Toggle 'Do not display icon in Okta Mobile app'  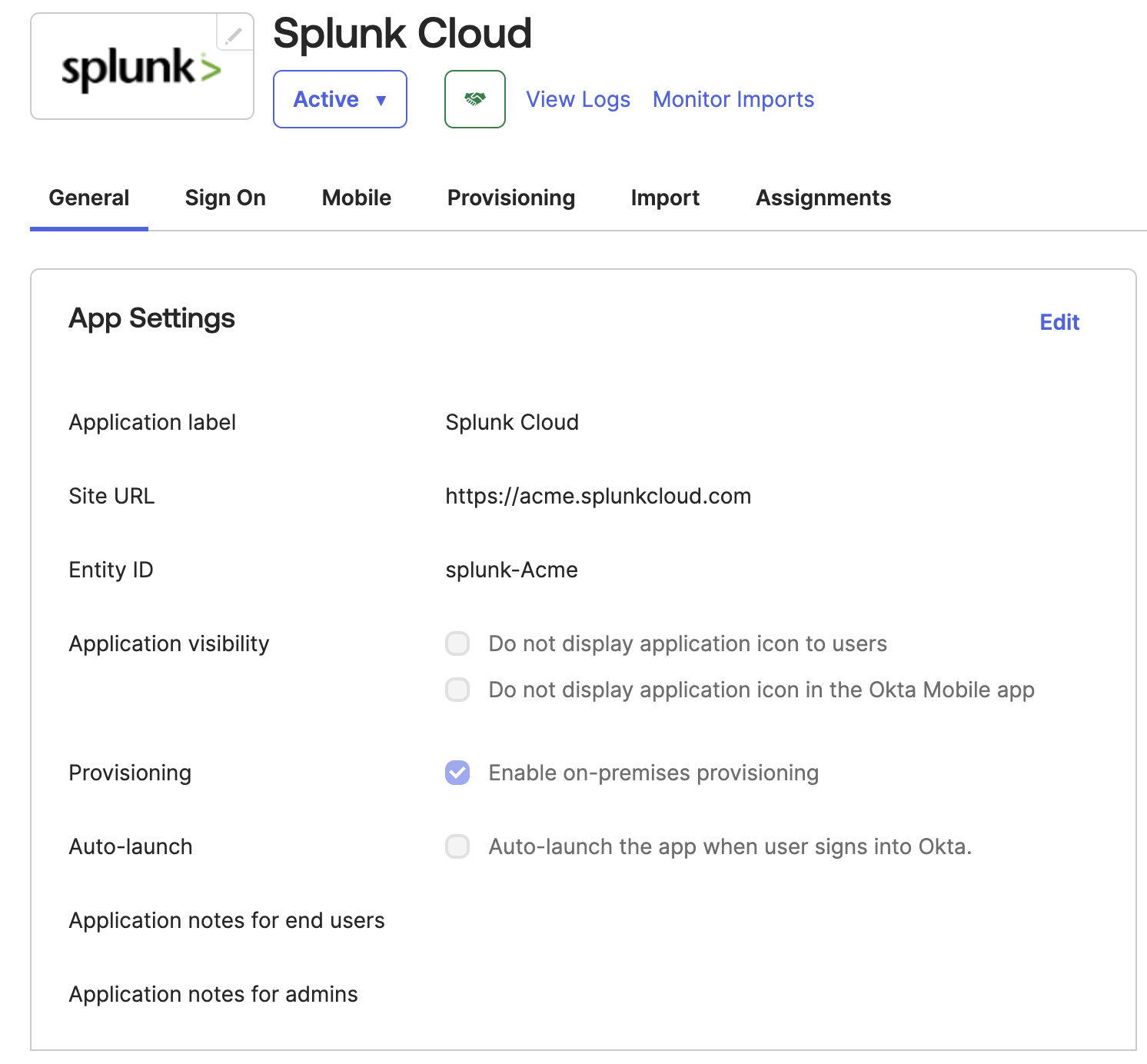[457, 690]
